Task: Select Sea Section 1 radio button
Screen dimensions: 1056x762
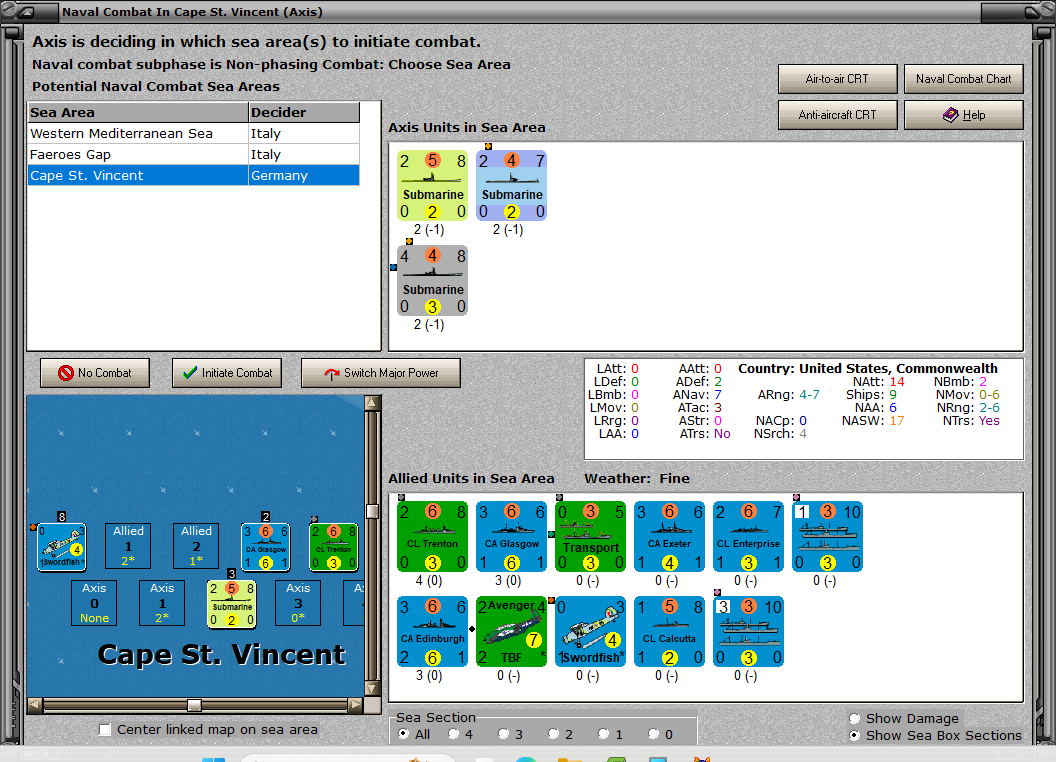Action: tap(603, 734)
